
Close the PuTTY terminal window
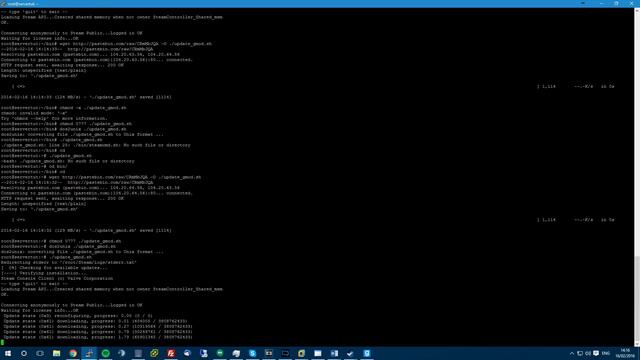pyautogui.click(x=631, y=3)
